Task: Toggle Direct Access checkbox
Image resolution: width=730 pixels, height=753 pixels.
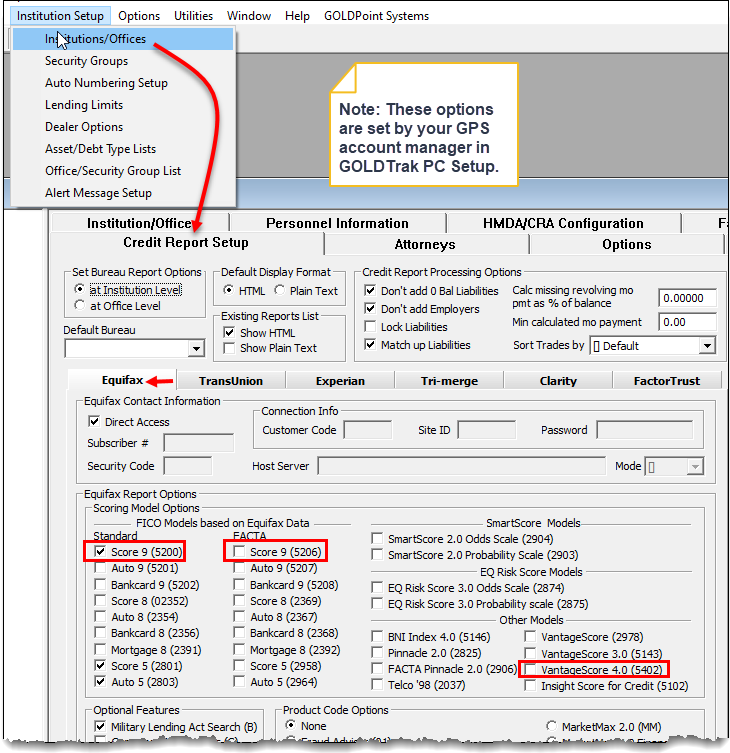Action: tap(94, 422)
